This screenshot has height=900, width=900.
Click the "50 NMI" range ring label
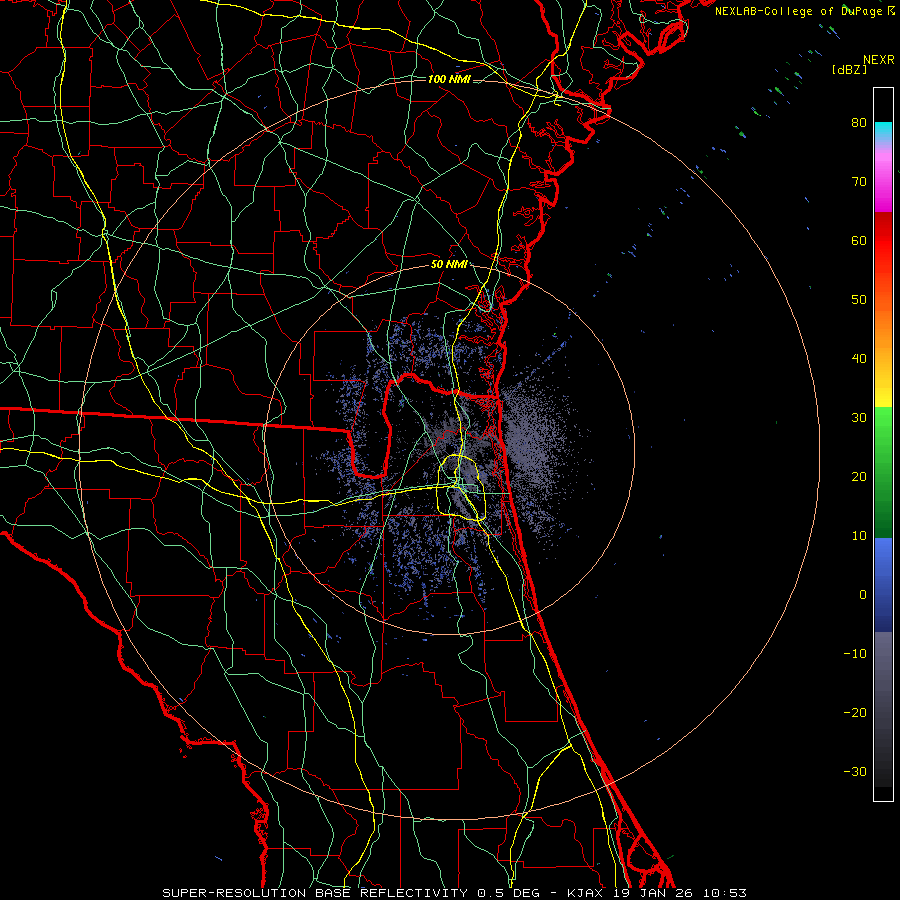tap(449, 265)
